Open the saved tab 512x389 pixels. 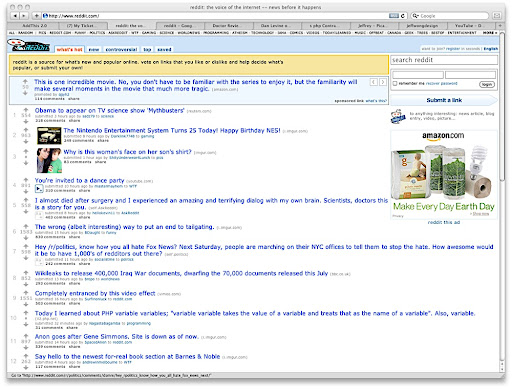(x=164, y=49)
